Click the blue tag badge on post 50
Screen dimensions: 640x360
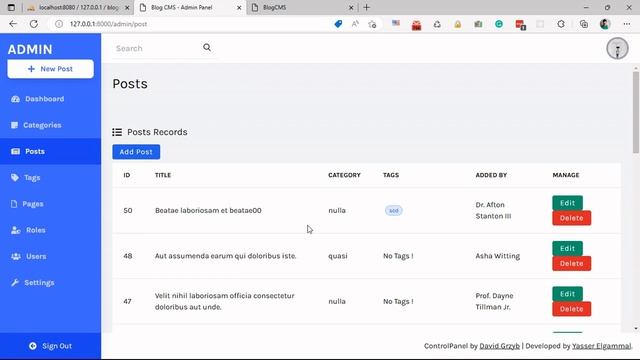pos(393,211)
